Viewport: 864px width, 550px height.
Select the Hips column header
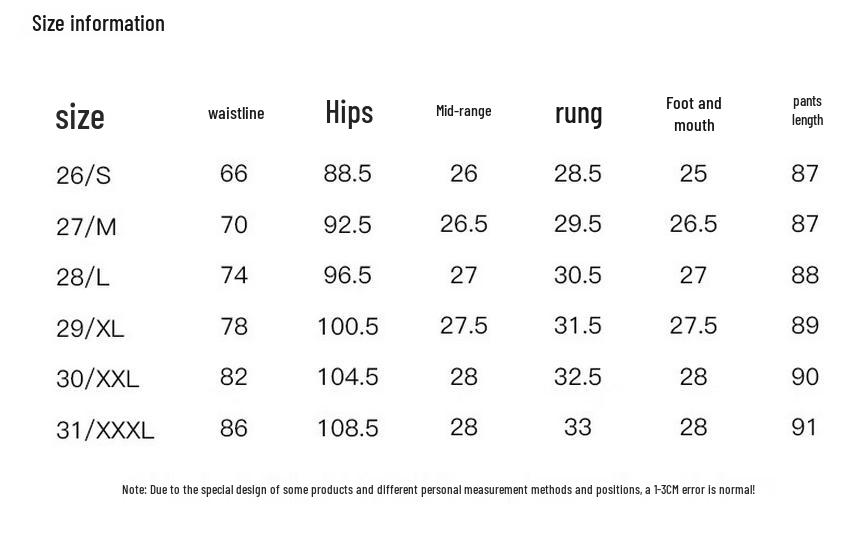(349, 113)
